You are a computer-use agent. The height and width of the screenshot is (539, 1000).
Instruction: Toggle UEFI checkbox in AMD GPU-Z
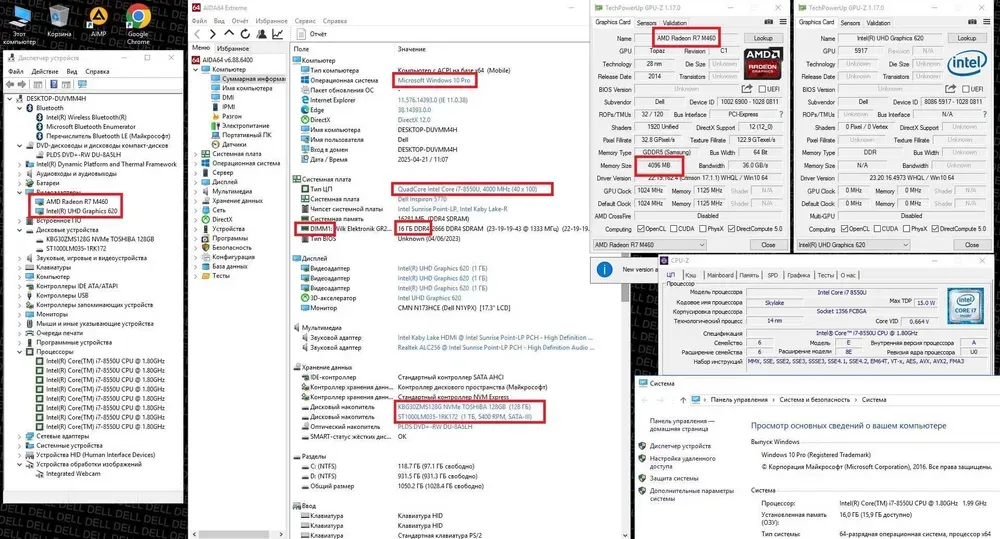point(762,89)
